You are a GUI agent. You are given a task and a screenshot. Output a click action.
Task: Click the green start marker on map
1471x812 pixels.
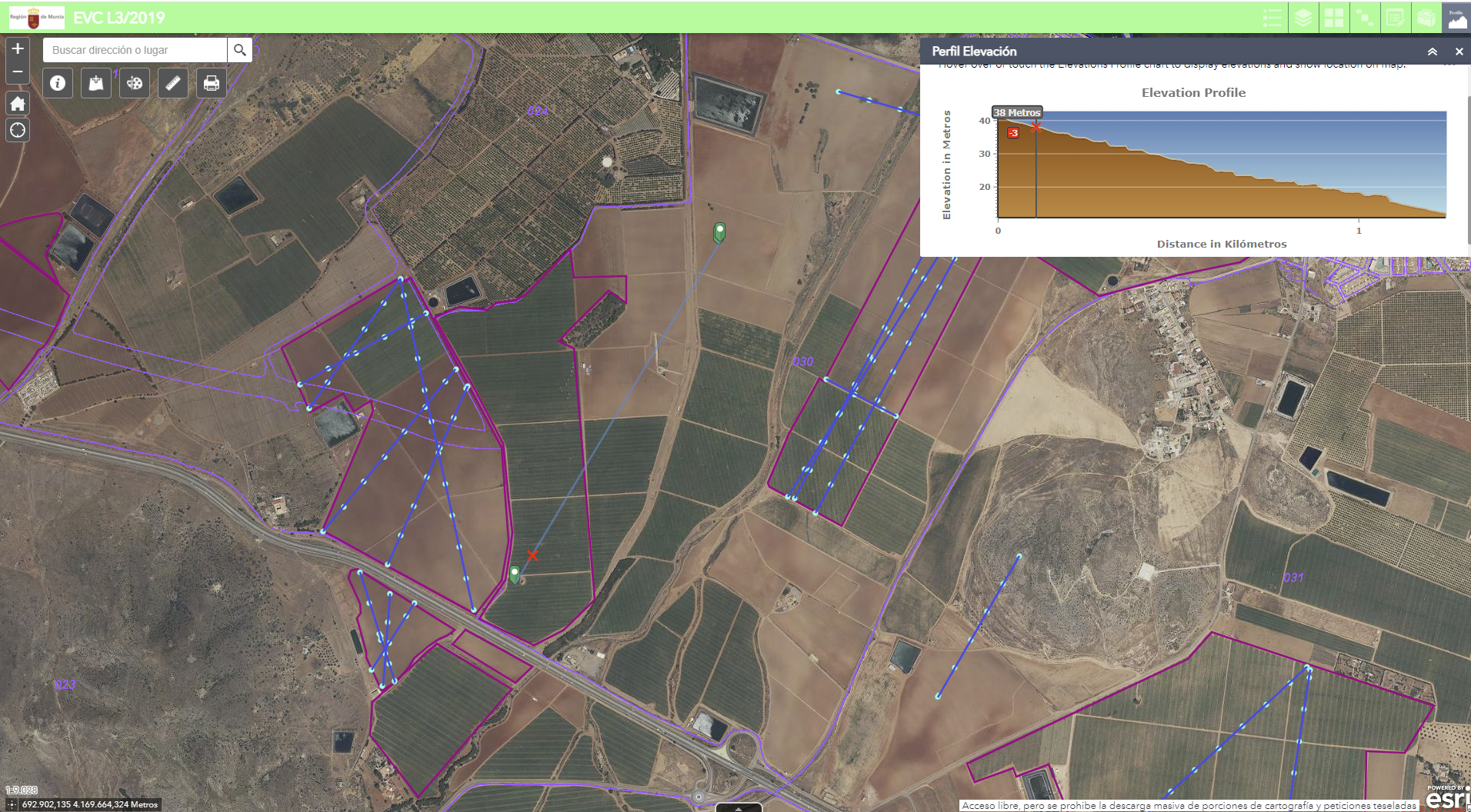pyautogui.click(x=515, y=574)
